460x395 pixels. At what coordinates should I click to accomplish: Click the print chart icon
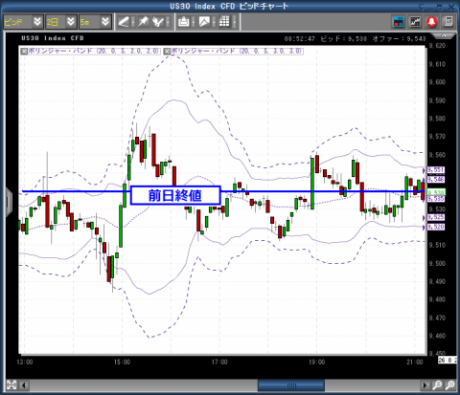[184, 22]
